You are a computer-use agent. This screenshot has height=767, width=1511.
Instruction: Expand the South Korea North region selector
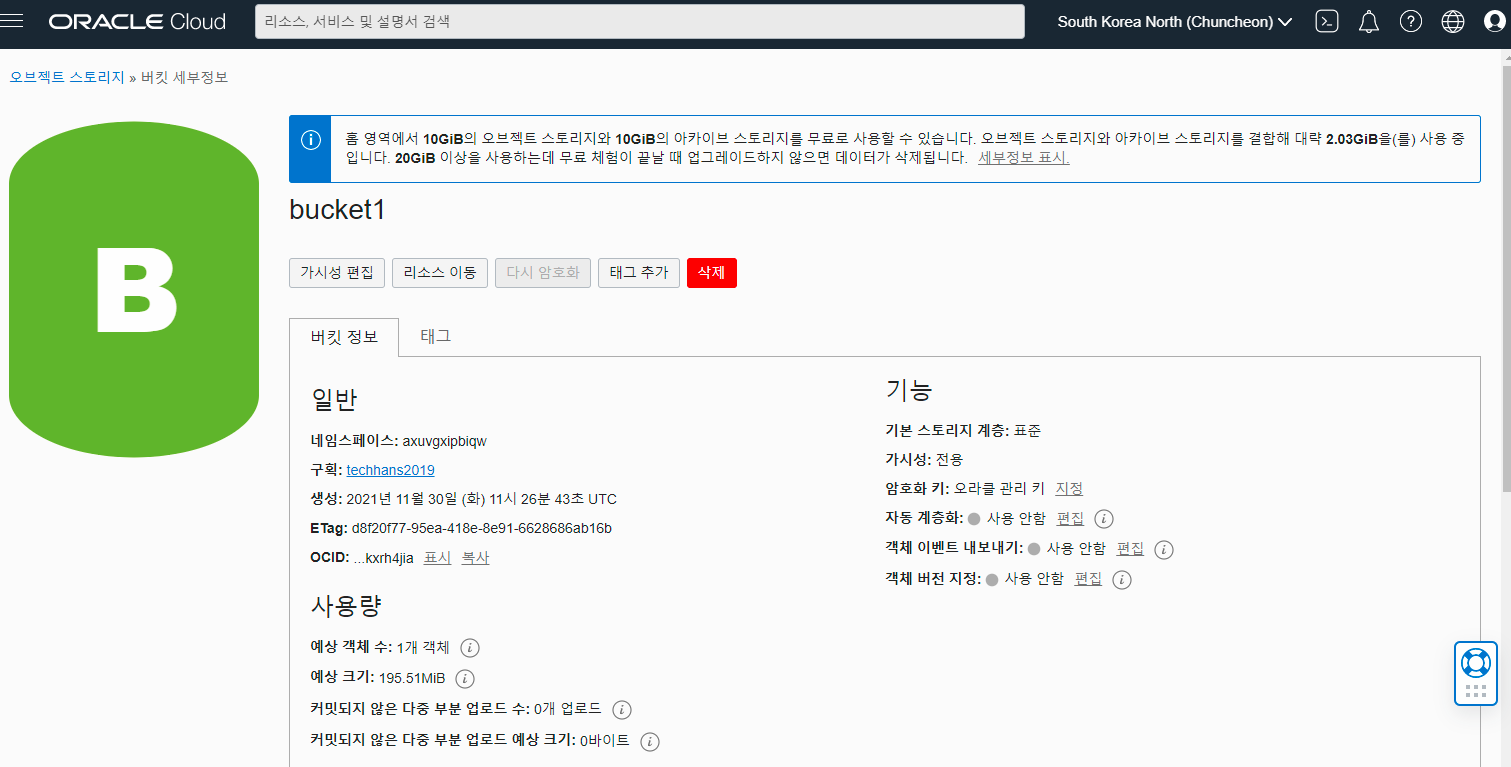pyautogui.click(x=1175, y=21)
